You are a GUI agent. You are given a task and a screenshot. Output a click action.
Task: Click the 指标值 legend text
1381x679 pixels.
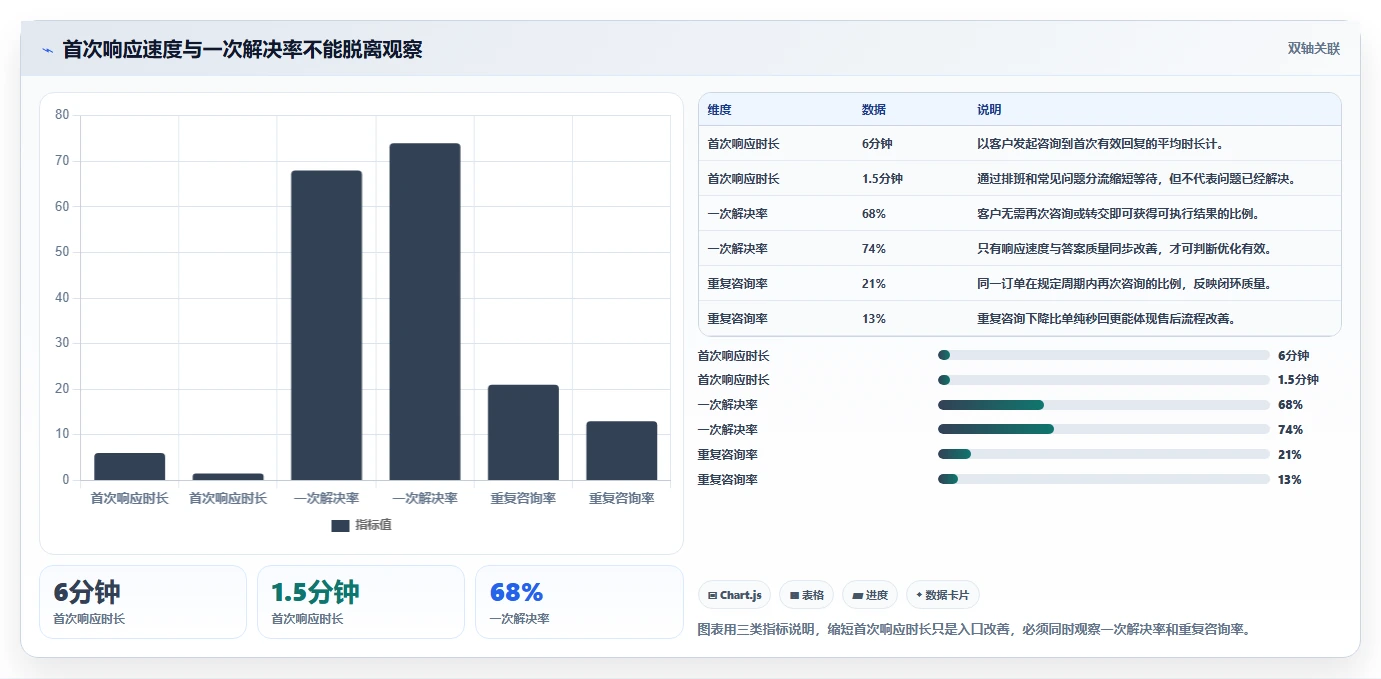point(373,525)
